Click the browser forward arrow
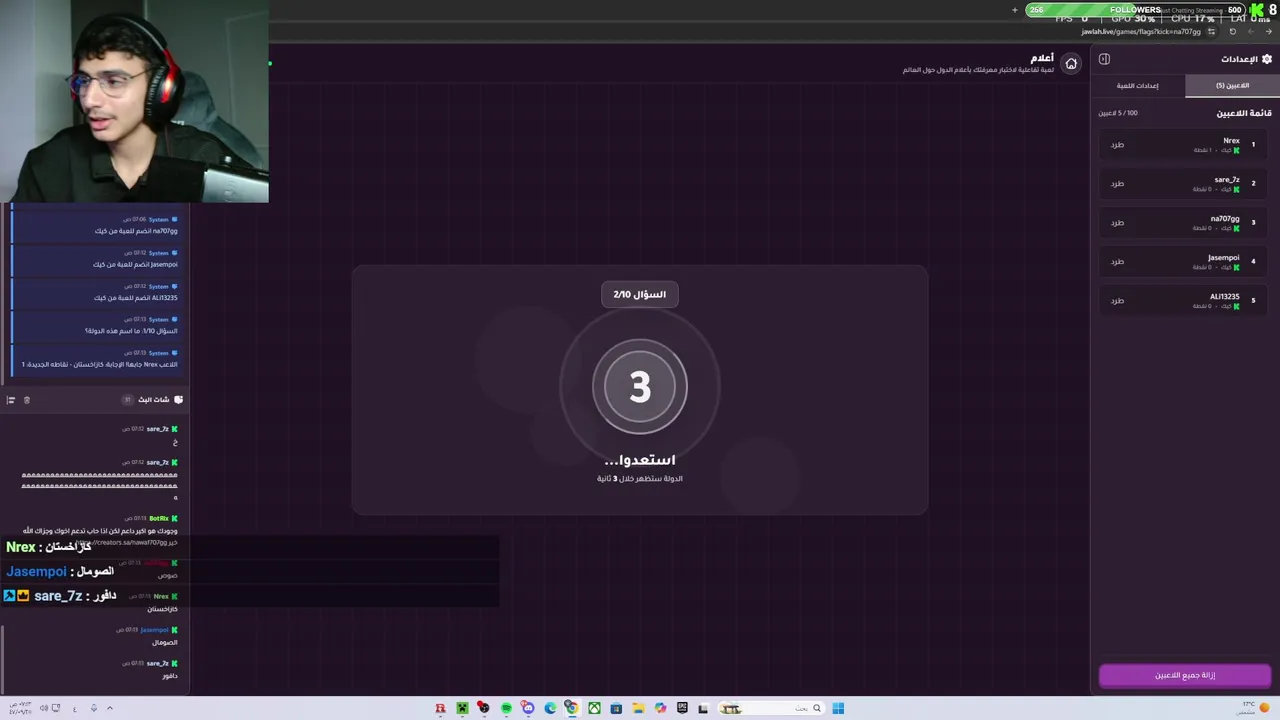This screenshot has height=720, width=1280. click(x=1252, y=31)
